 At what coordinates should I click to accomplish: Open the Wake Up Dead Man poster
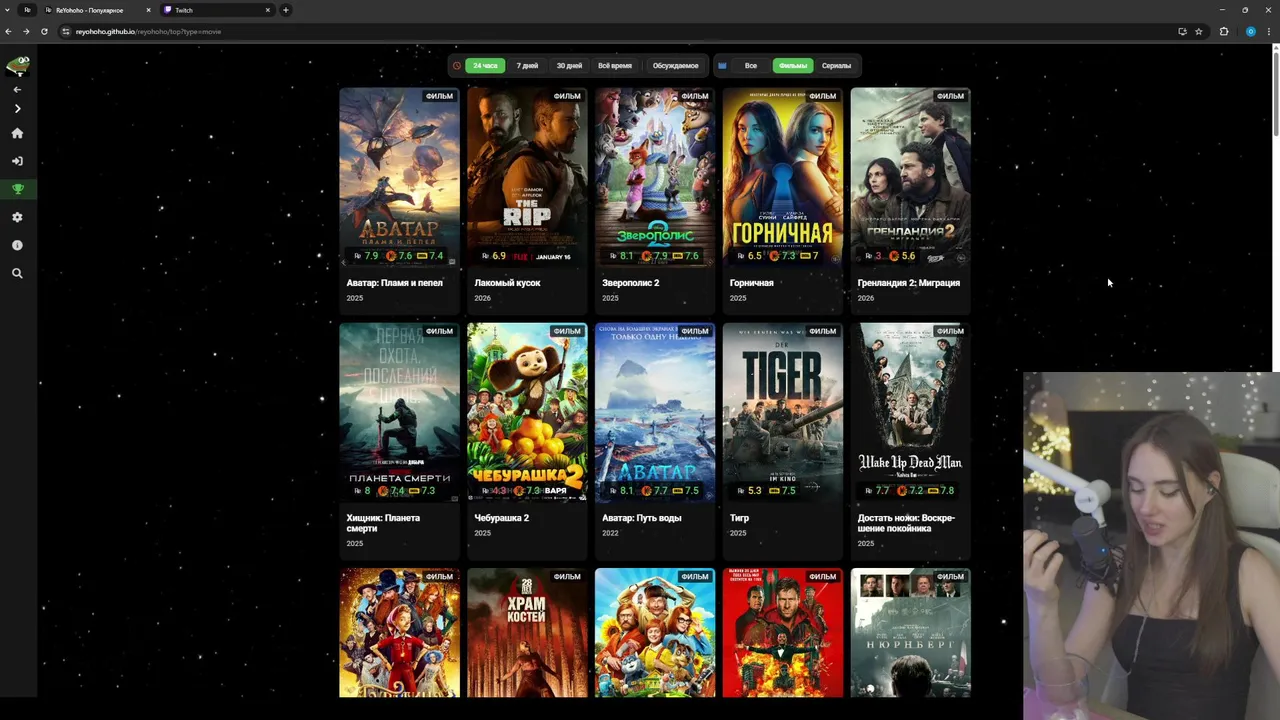coord(911,412)
